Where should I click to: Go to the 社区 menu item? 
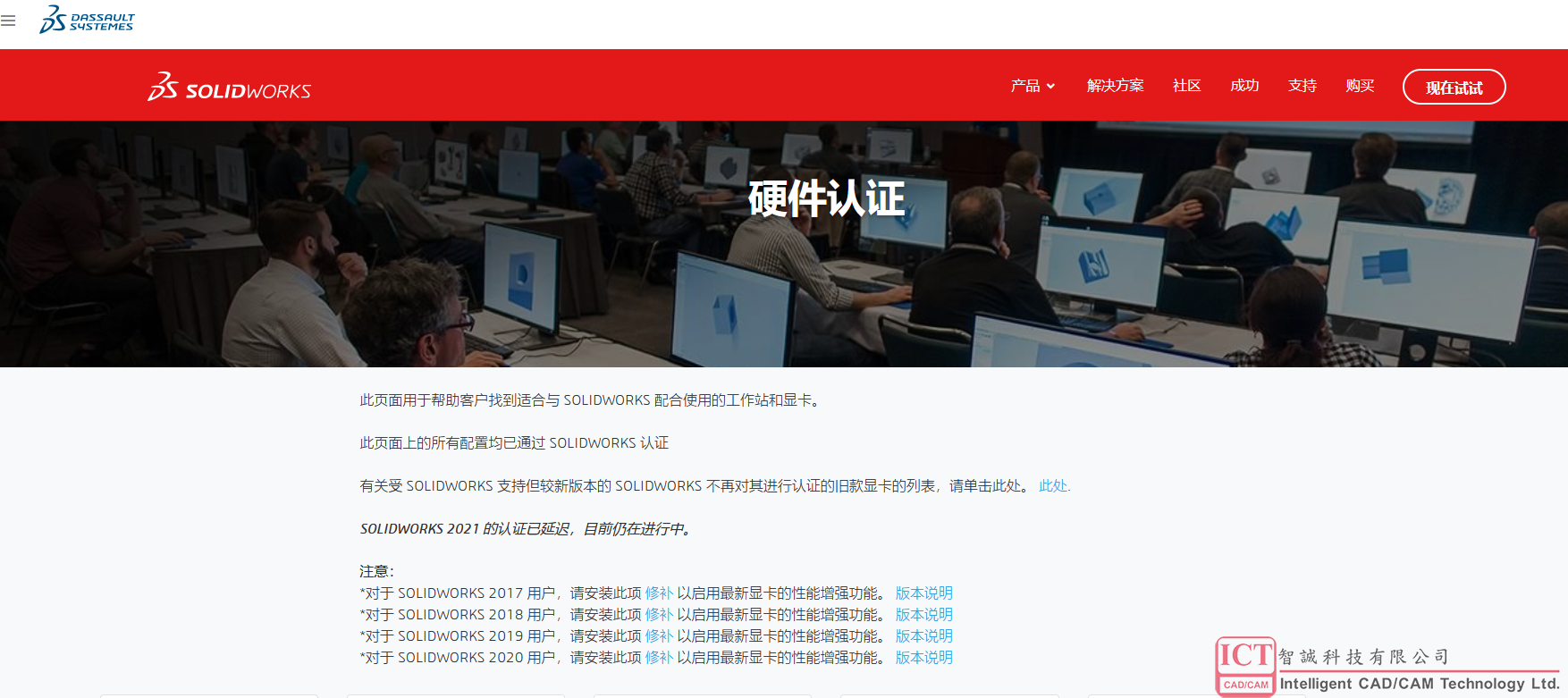(x=1186, y=86)
